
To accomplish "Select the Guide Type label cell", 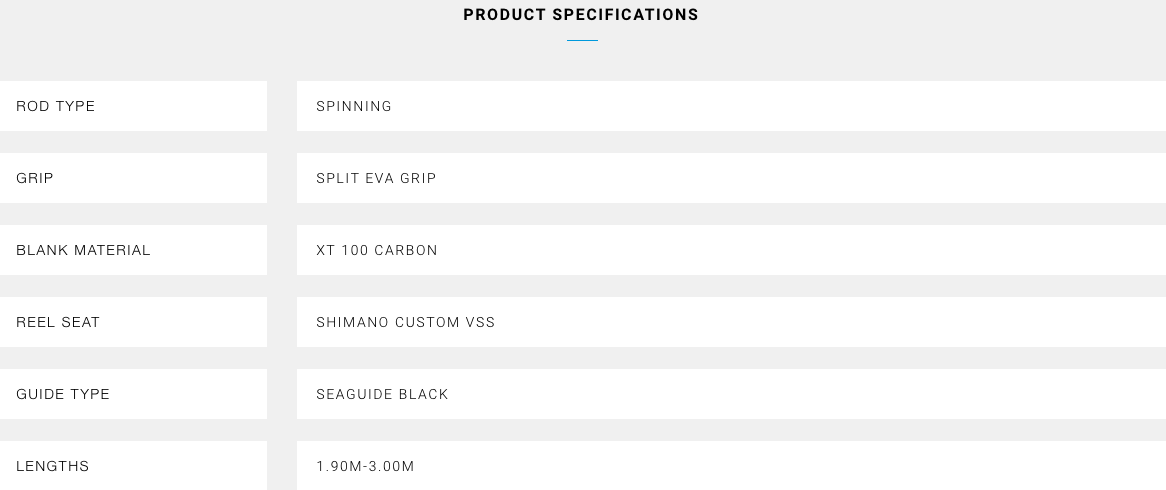I will pos(133,394).
